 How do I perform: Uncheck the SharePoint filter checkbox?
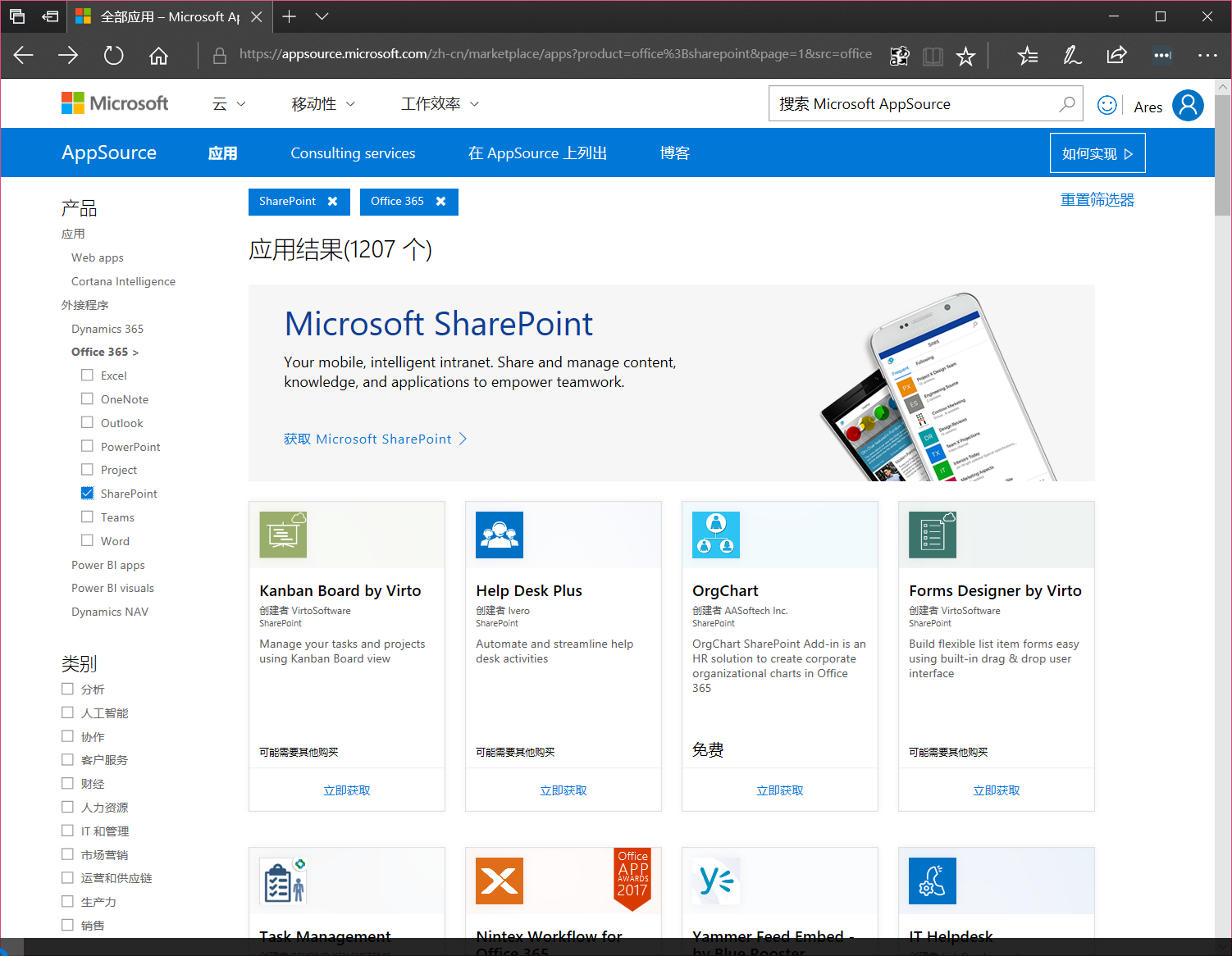[x=88, y=493]
